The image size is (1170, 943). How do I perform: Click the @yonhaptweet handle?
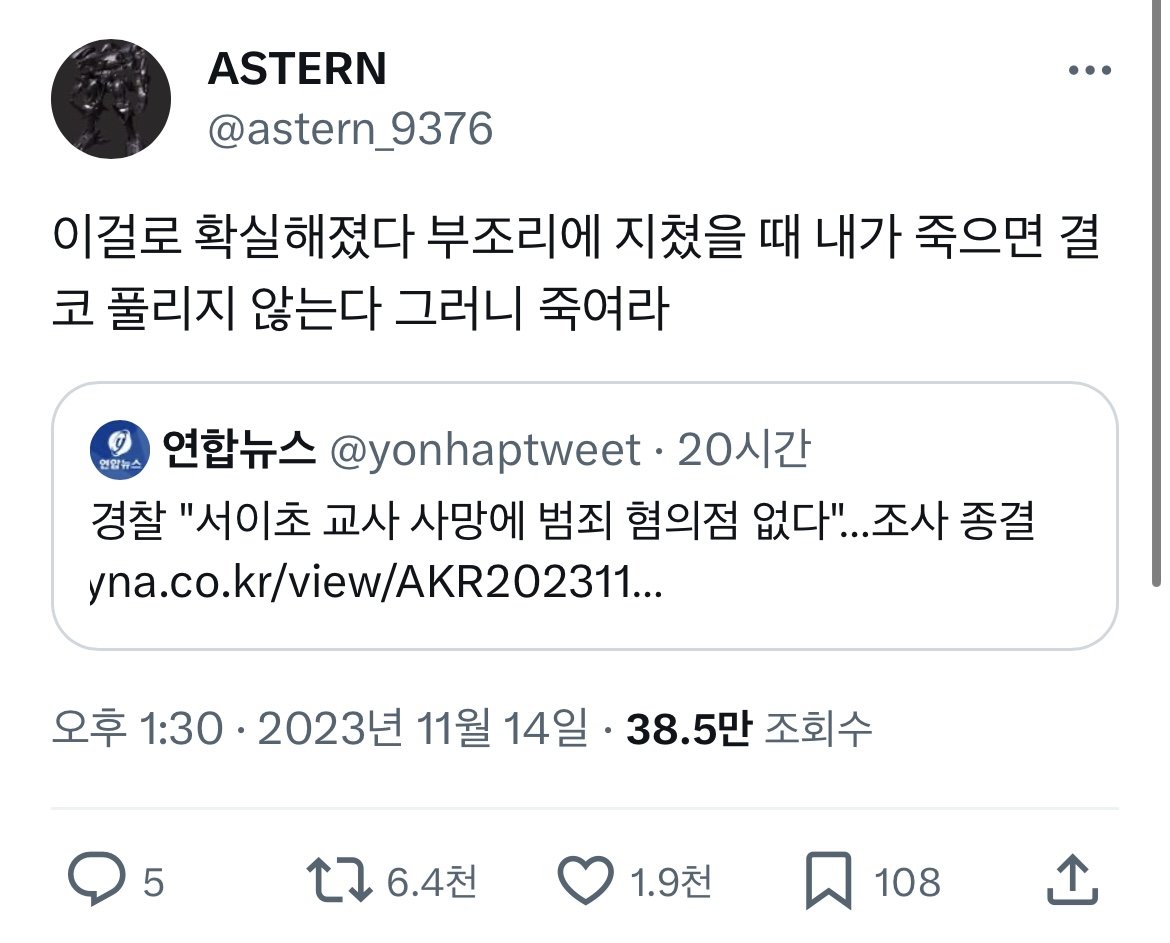coord(485,450)
